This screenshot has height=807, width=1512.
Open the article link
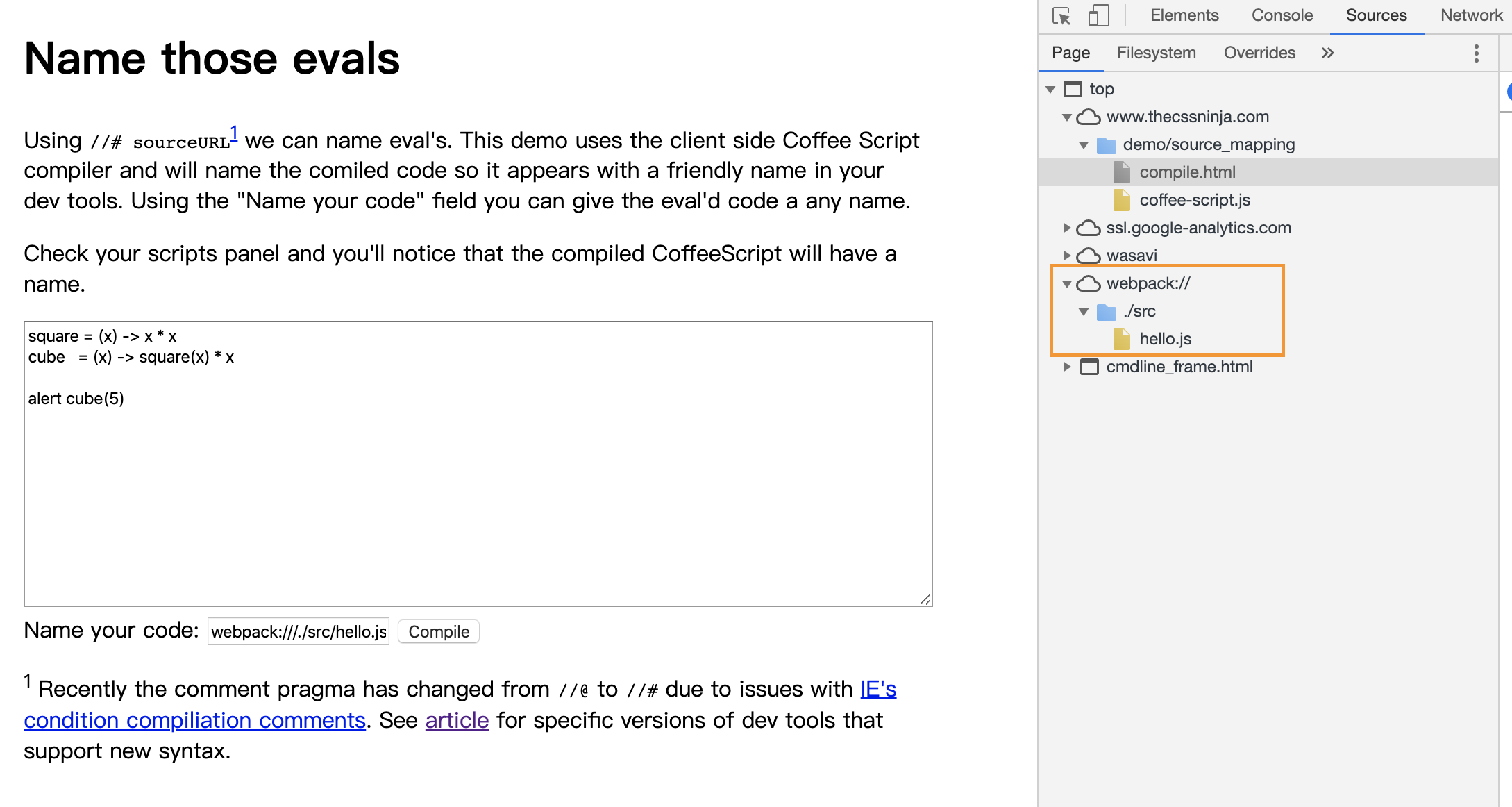click(457, 720)
